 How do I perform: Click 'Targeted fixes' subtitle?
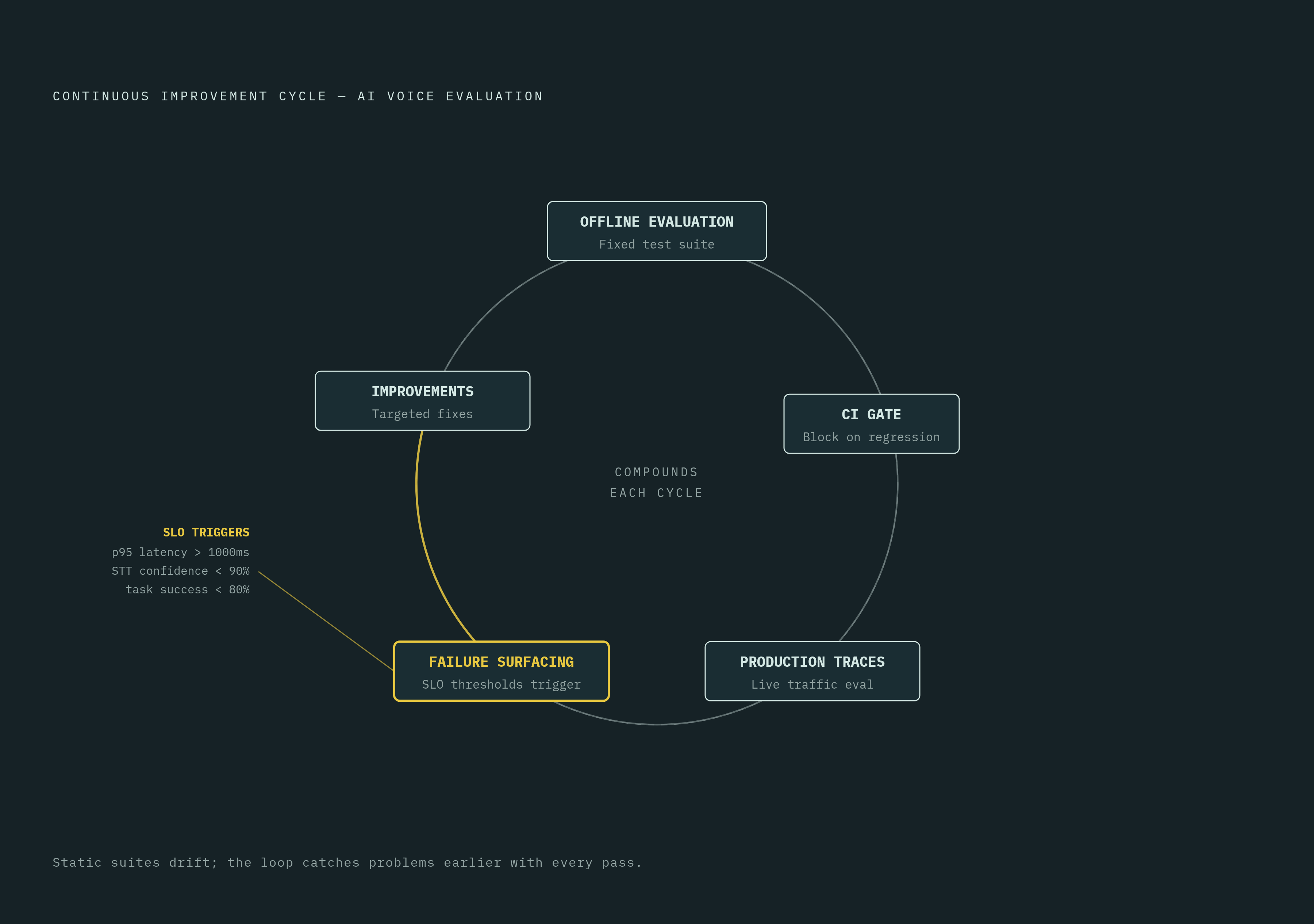point(422,414)
